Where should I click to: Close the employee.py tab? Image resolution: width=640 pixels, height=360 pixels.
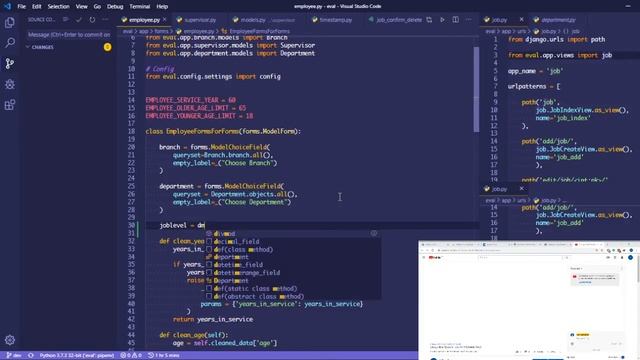[165, 20]
